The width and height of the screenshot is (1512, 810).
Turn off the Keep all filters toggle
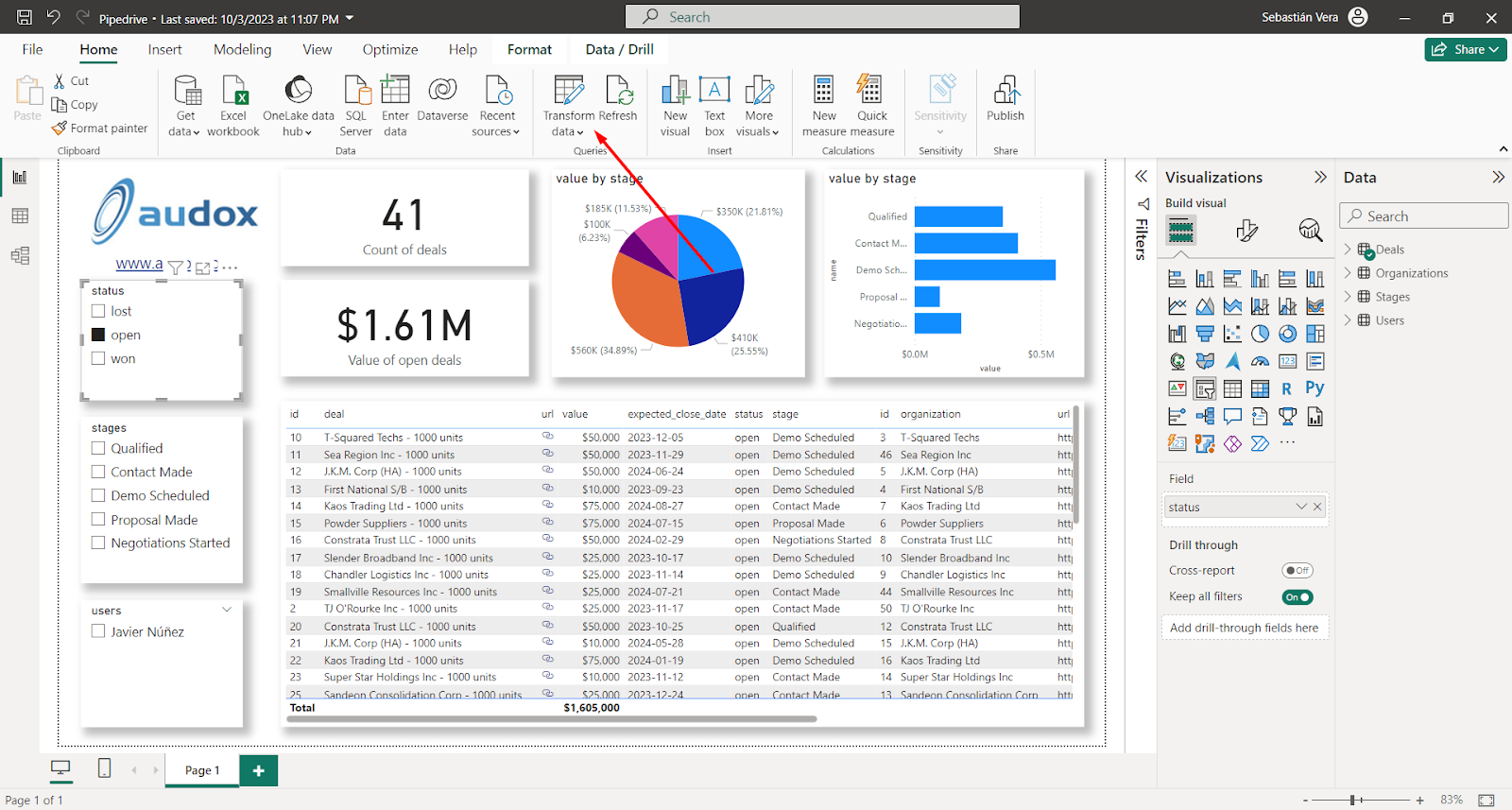[x=1297, y=596]
